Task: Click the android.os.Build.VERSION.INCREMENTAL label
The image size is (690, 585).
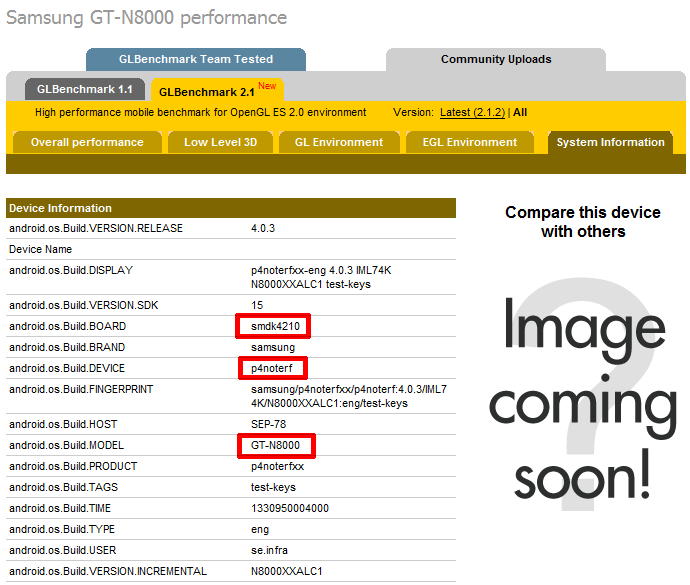Action: pos(108,571)
